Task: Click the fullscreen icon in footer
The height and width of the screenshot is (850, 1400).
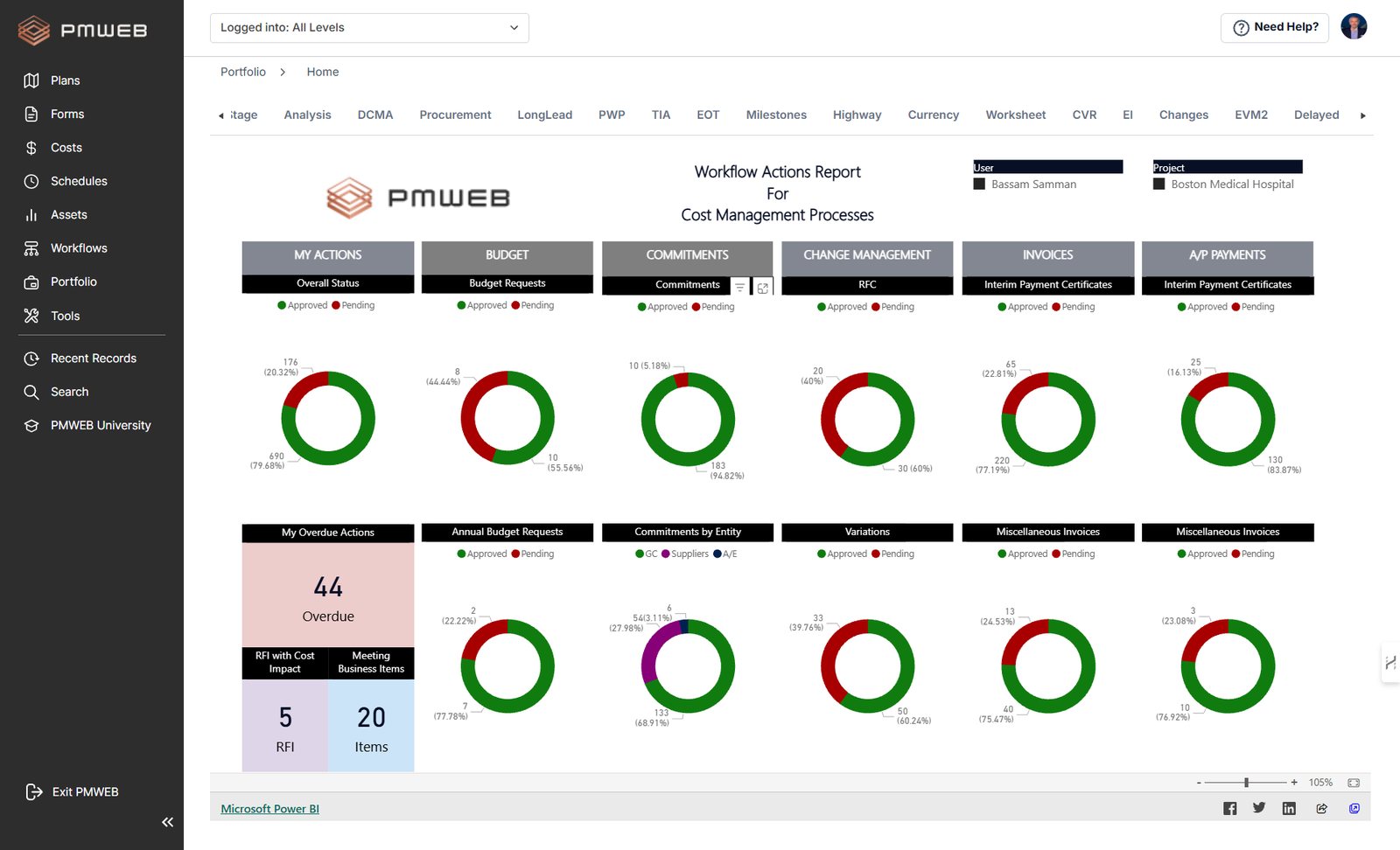Action: click(1354, 808)
